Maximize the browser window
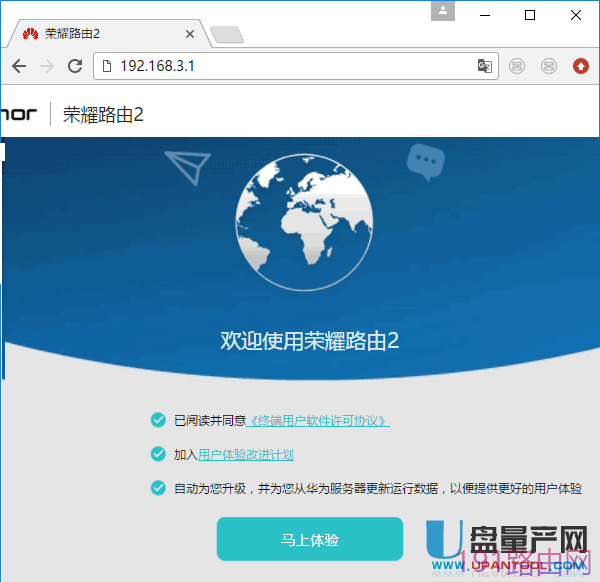 coord(530,15)
